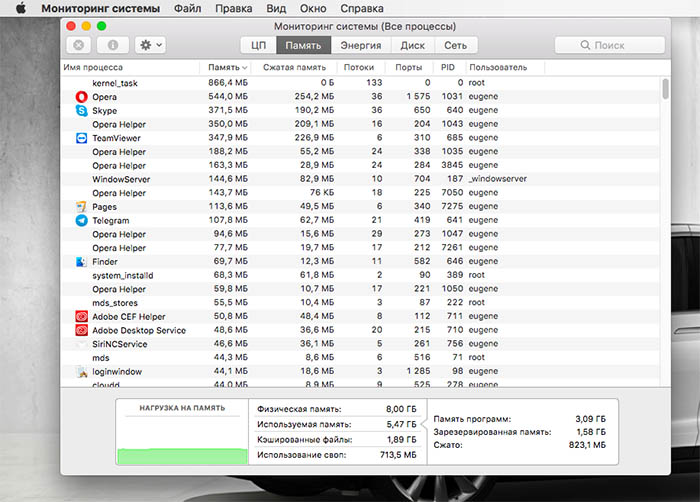Open the Справка menu

point(362,8)
